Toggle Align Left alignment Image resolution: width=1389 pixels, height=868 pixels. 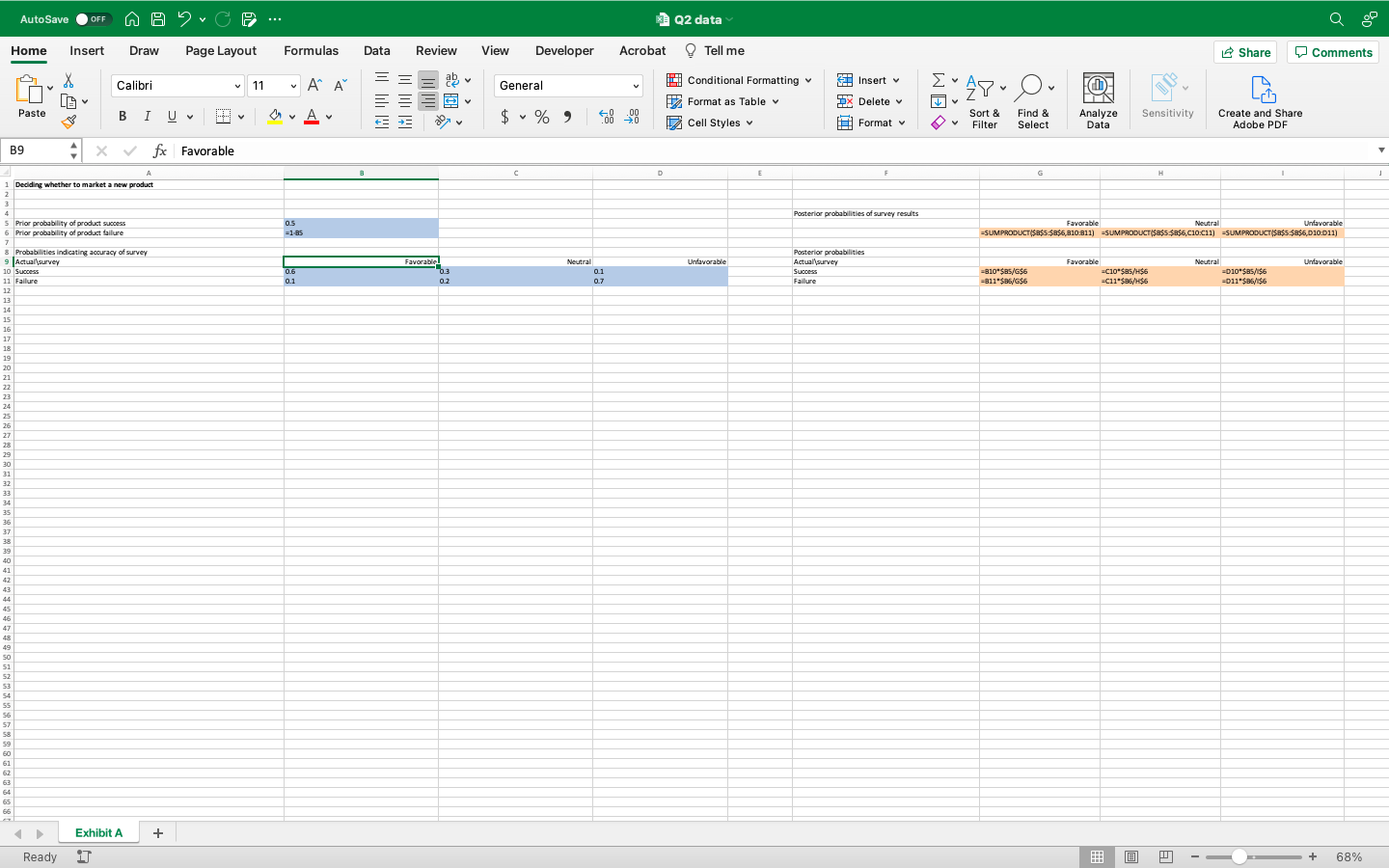pyautogui.click(x=382, y=101)
